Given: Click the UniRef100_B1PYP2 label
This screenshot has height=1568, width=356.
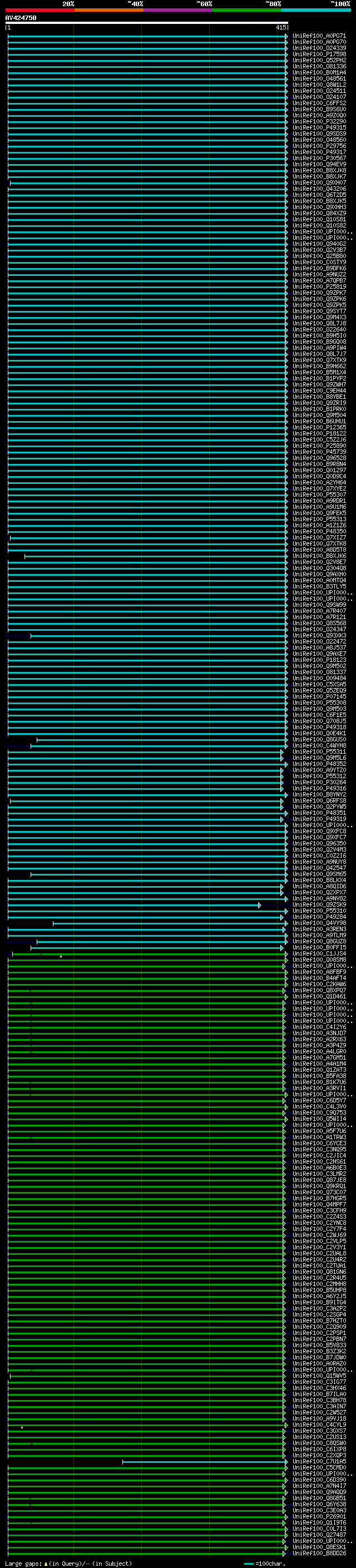Looking at the screenshot, I should click(x=319, y=379).
